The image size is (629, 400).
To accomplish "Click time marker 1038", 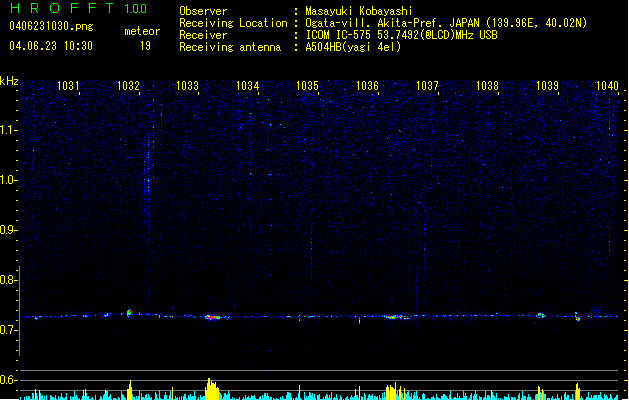I will pos(487,86).
